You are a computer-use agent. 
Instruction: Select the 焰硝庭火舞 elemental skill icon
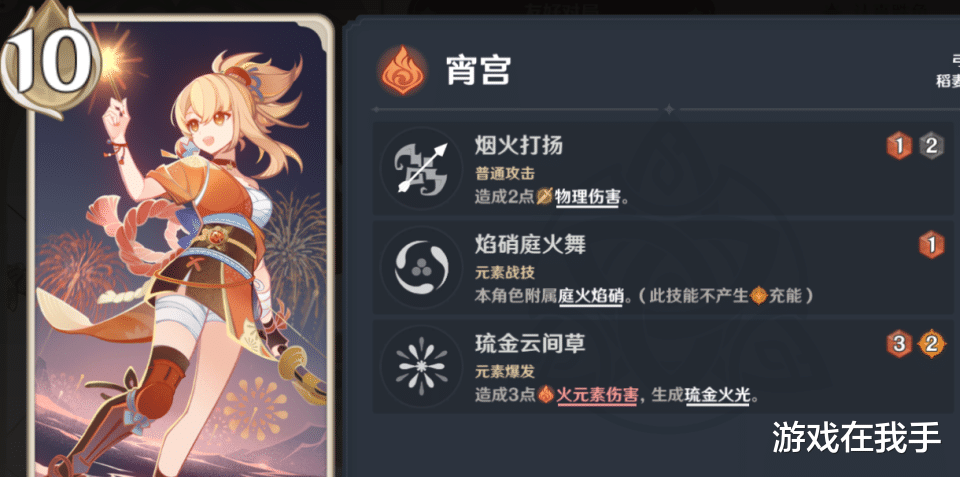[x=422, y=267]
